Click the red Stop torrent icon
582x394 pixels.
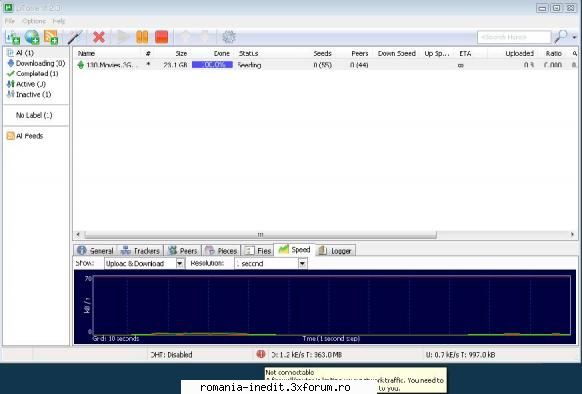(161, 37)
